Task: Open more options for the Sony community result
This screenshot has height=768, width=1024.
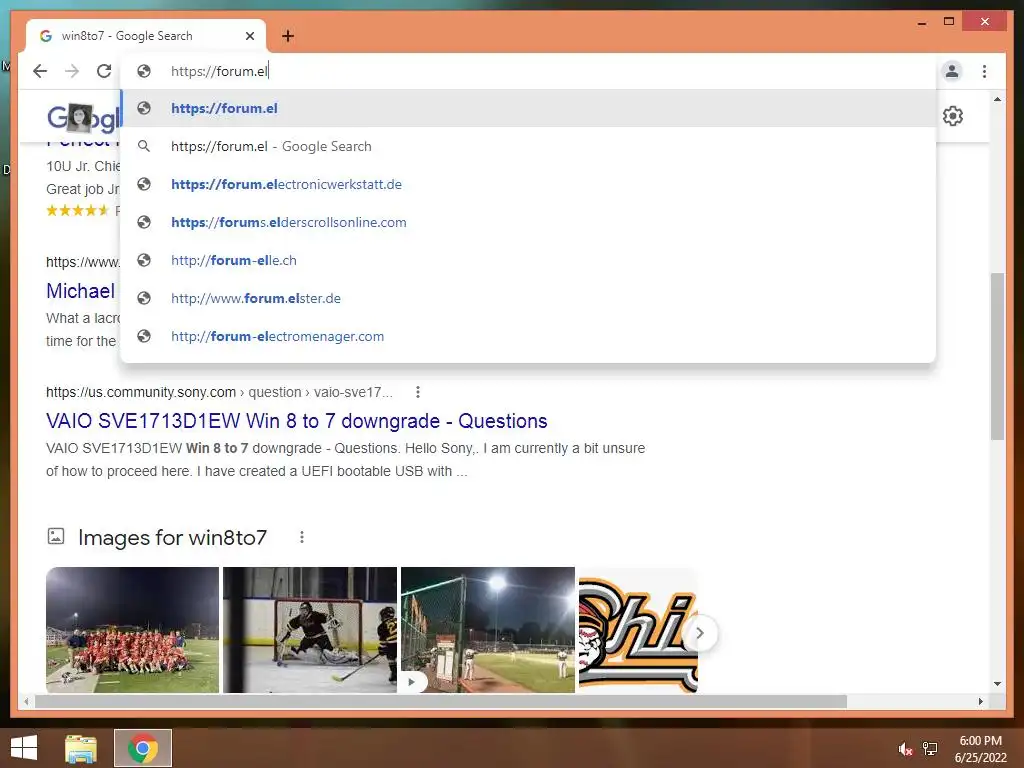Action: pyautogui.click(x=418, y=392)
